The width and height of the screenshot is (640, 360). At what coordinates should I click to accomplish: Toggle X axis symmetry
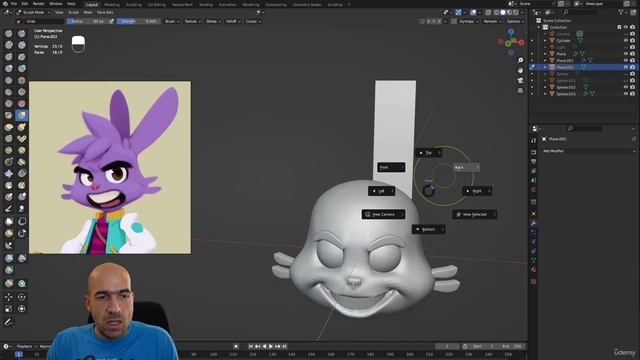point(429,21)
